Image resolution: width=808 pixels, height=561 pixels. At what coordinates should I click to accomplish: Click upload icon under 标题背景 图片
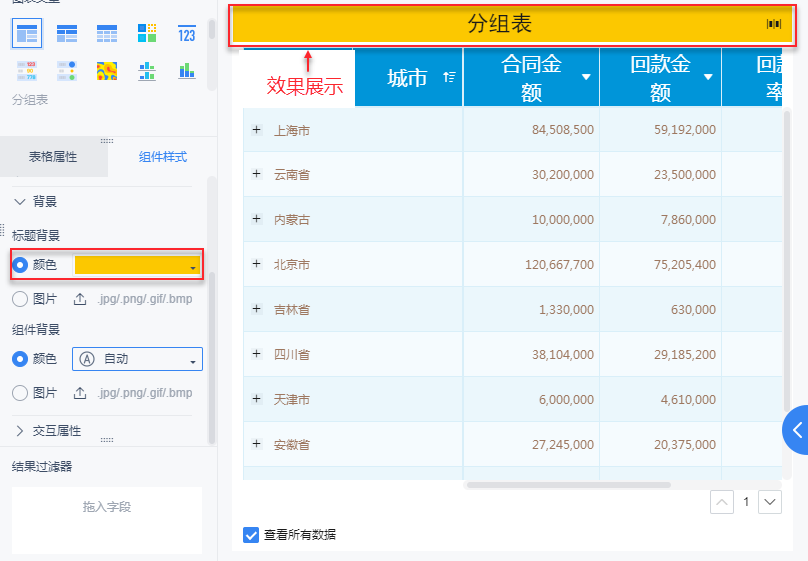80,299
